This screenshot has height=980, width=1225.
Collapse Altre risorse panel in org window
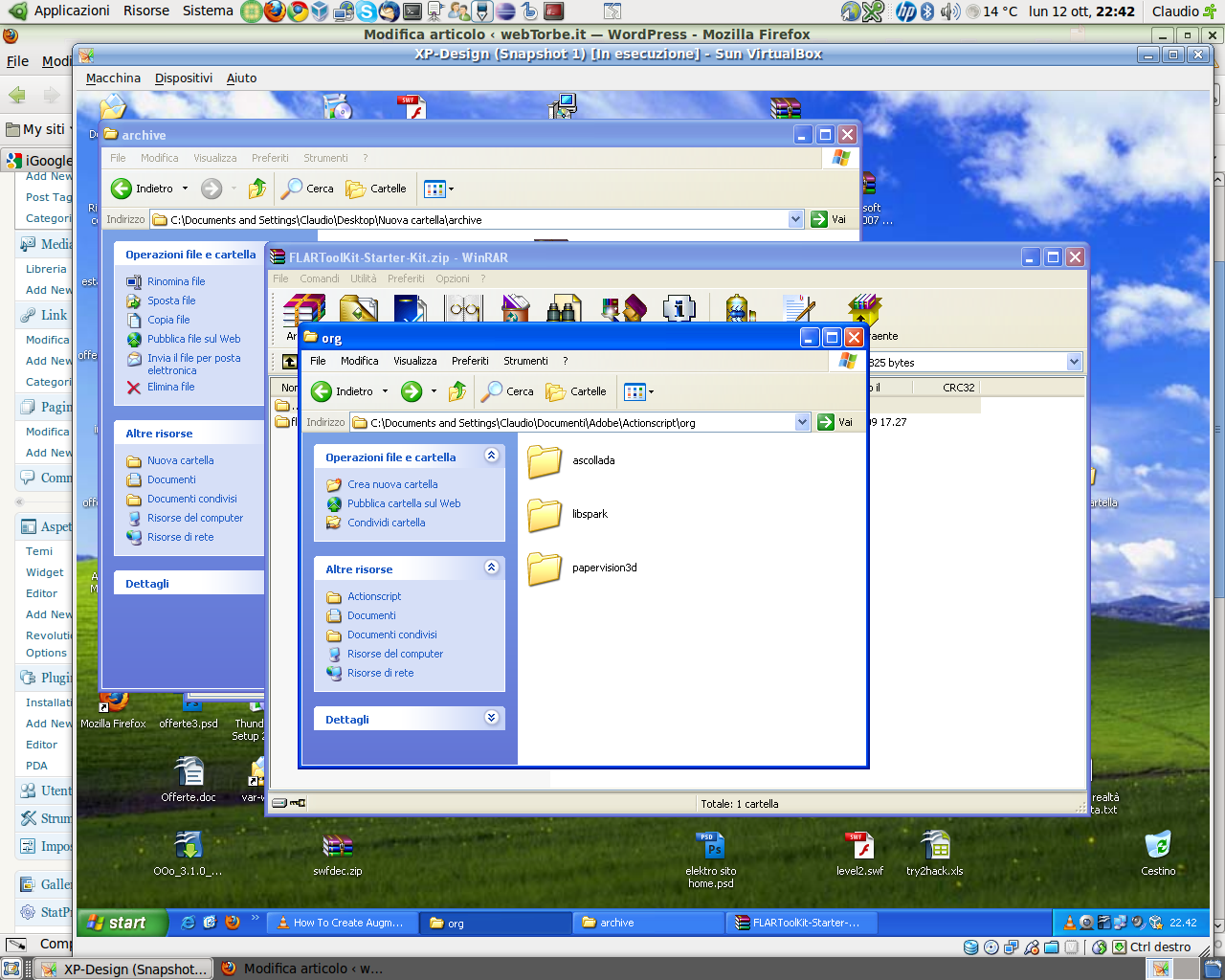492,568
